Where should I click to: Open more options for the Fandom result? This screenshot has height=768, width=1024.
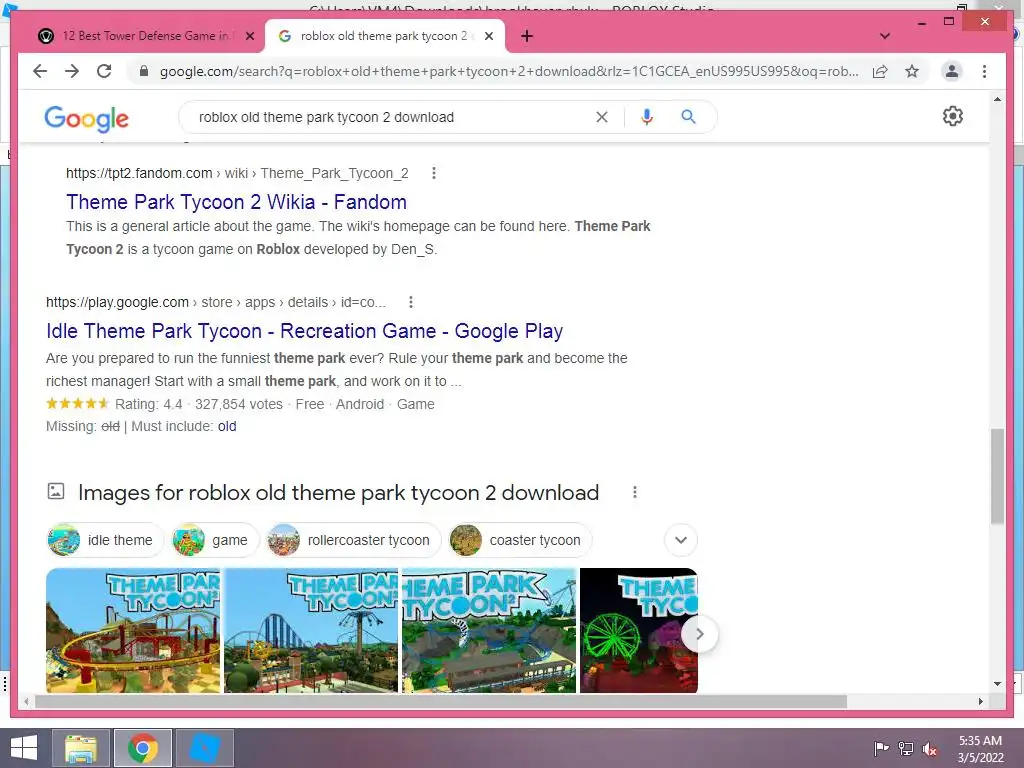(x=434, y=173)
